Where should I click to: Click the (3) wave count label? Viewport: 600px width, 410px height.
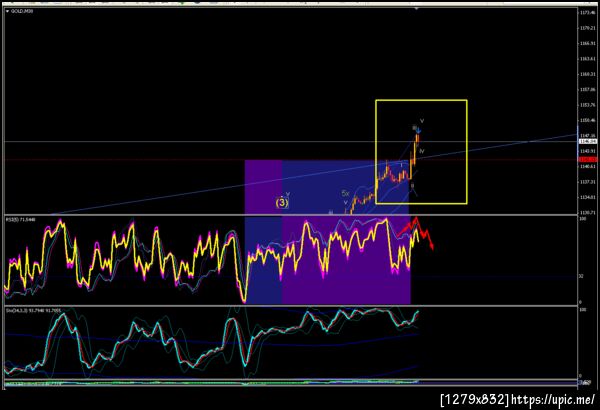point(282,203)
